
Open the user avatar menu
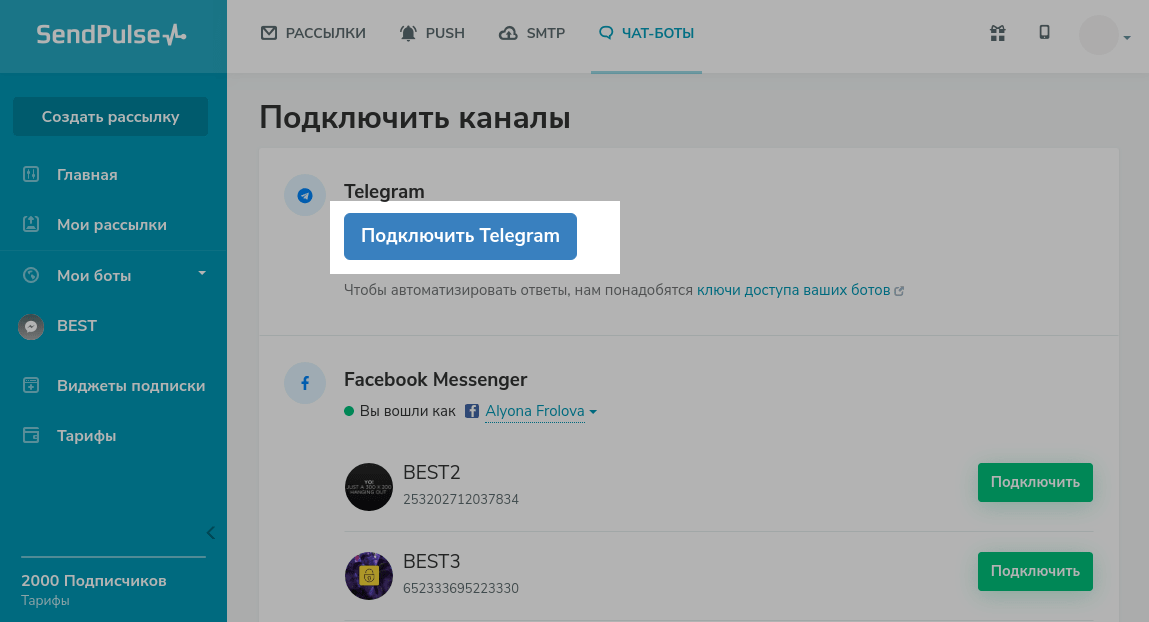(1104, 34)
